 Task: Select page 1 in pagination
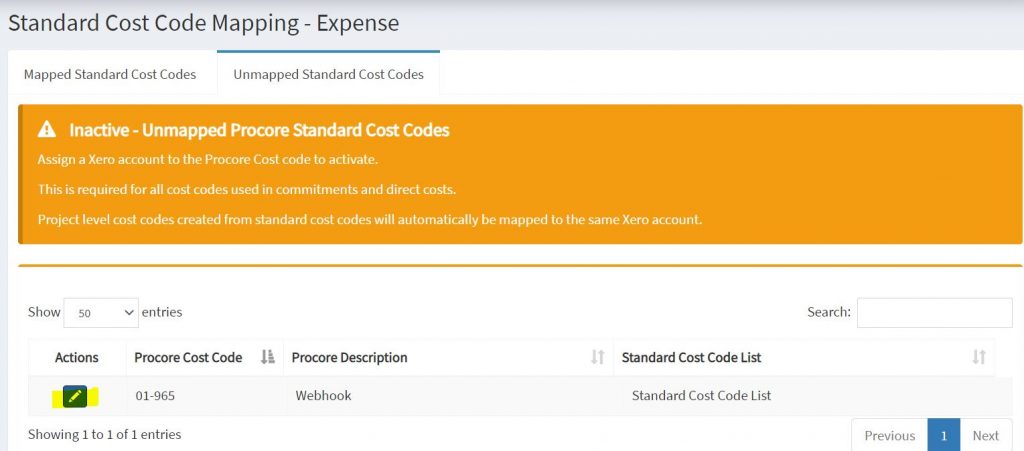(943, 435)
